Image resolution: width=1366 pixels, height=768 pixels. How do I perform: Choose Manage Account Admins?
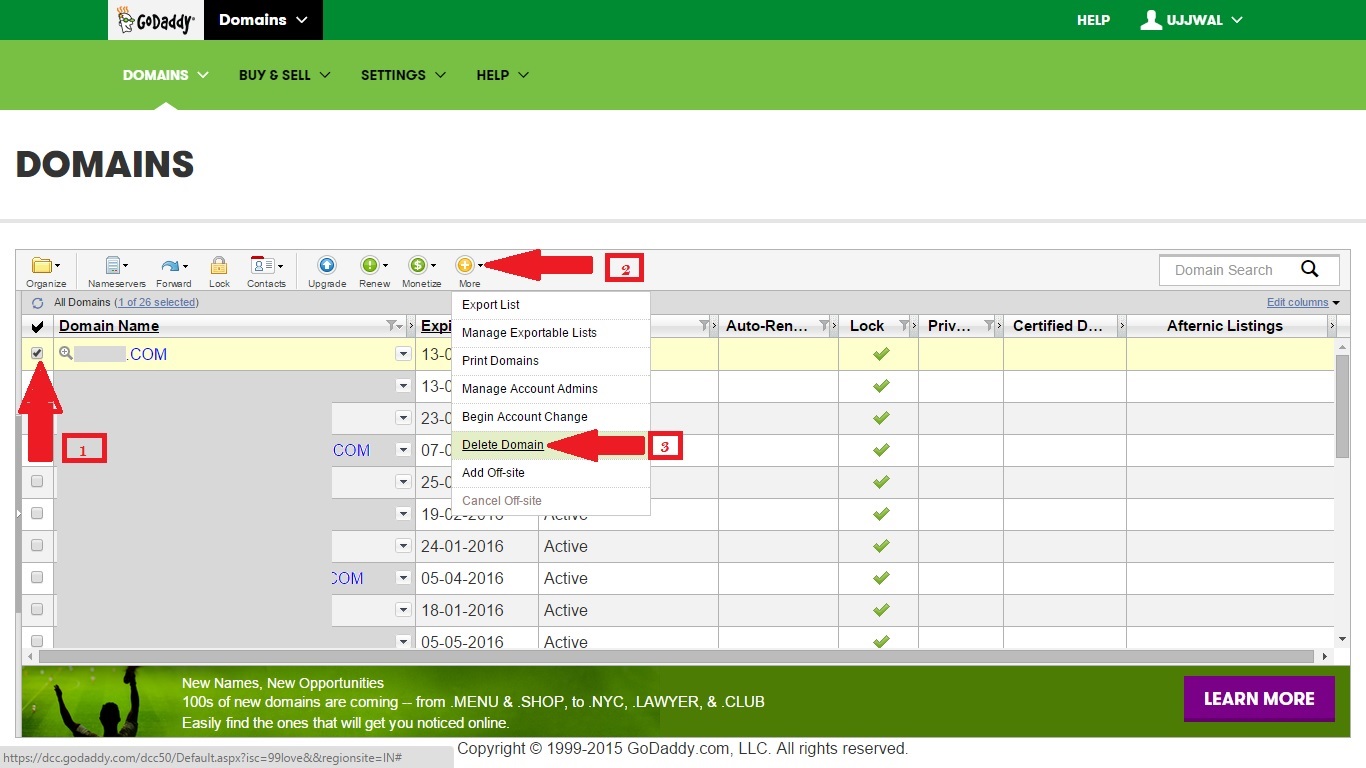[x=551, y=389]
